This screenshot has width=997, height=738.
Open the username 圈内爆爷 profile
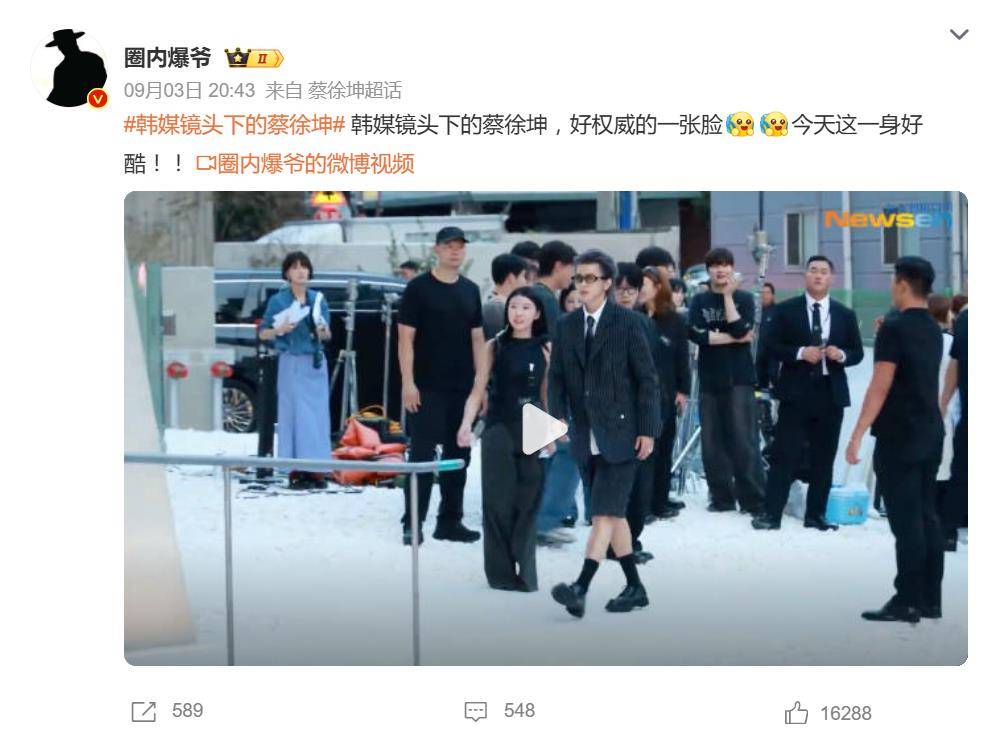tap(167, 58)
